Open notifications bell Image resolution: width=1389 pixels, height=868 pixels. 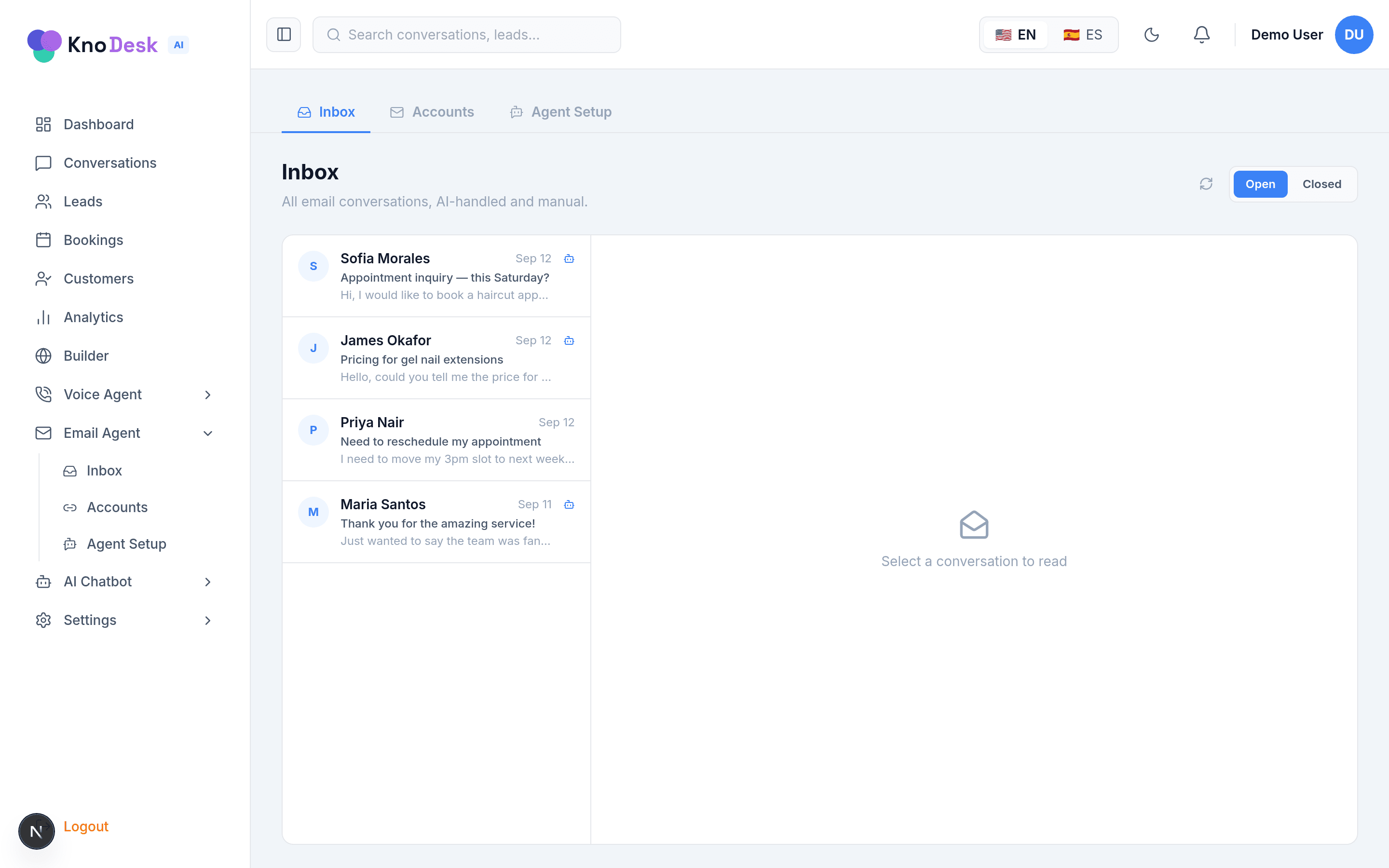[x=1201, y=34]
